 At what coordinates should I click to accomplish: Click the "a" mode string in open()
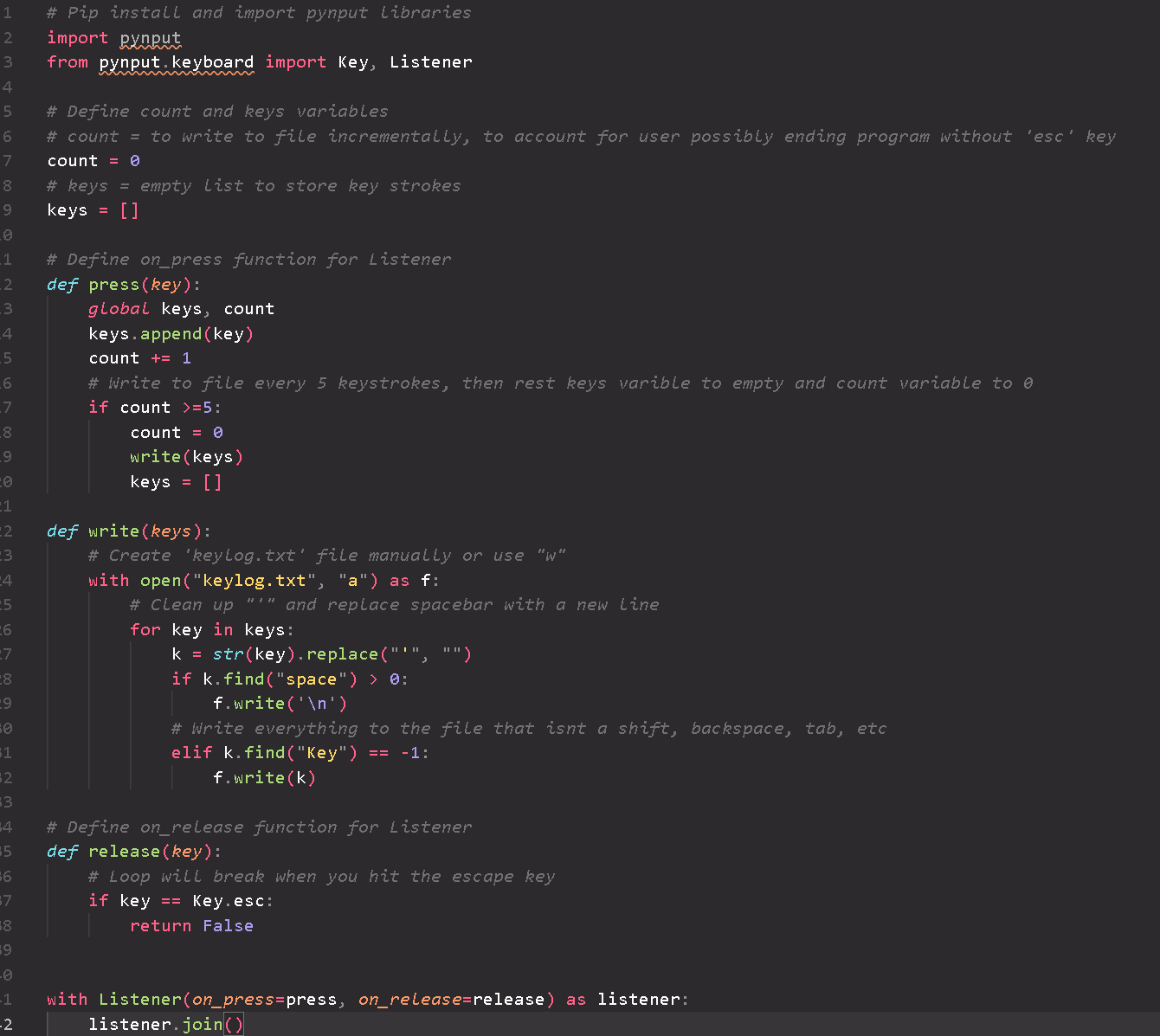(x=352, y=581)
